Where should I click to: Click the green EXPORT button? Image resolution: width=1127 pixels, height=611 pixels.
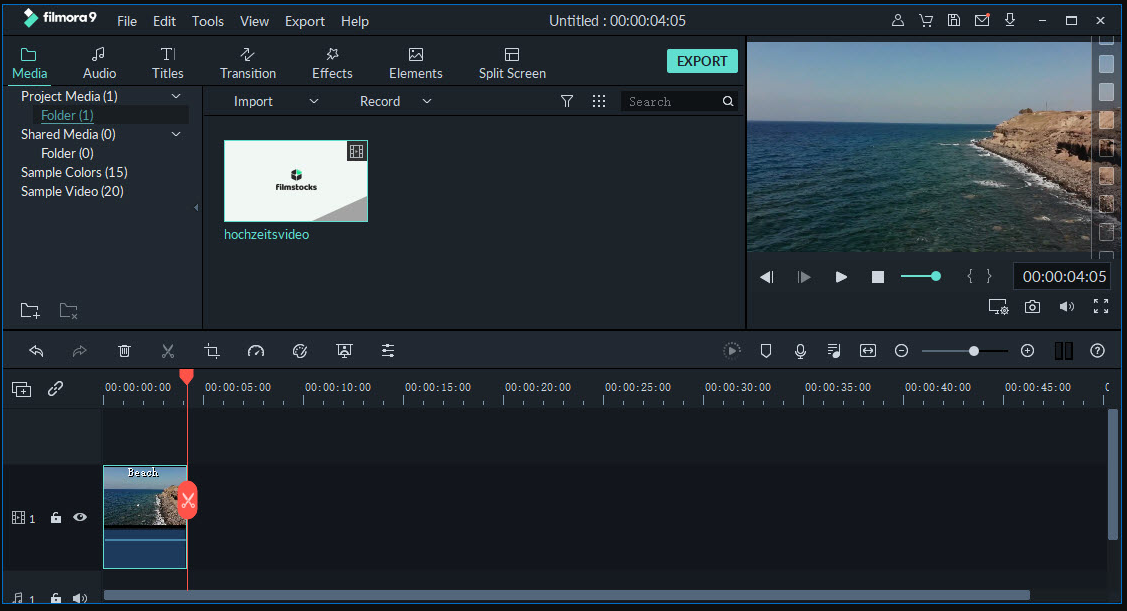pyautogui.click(x=702, y=61)
